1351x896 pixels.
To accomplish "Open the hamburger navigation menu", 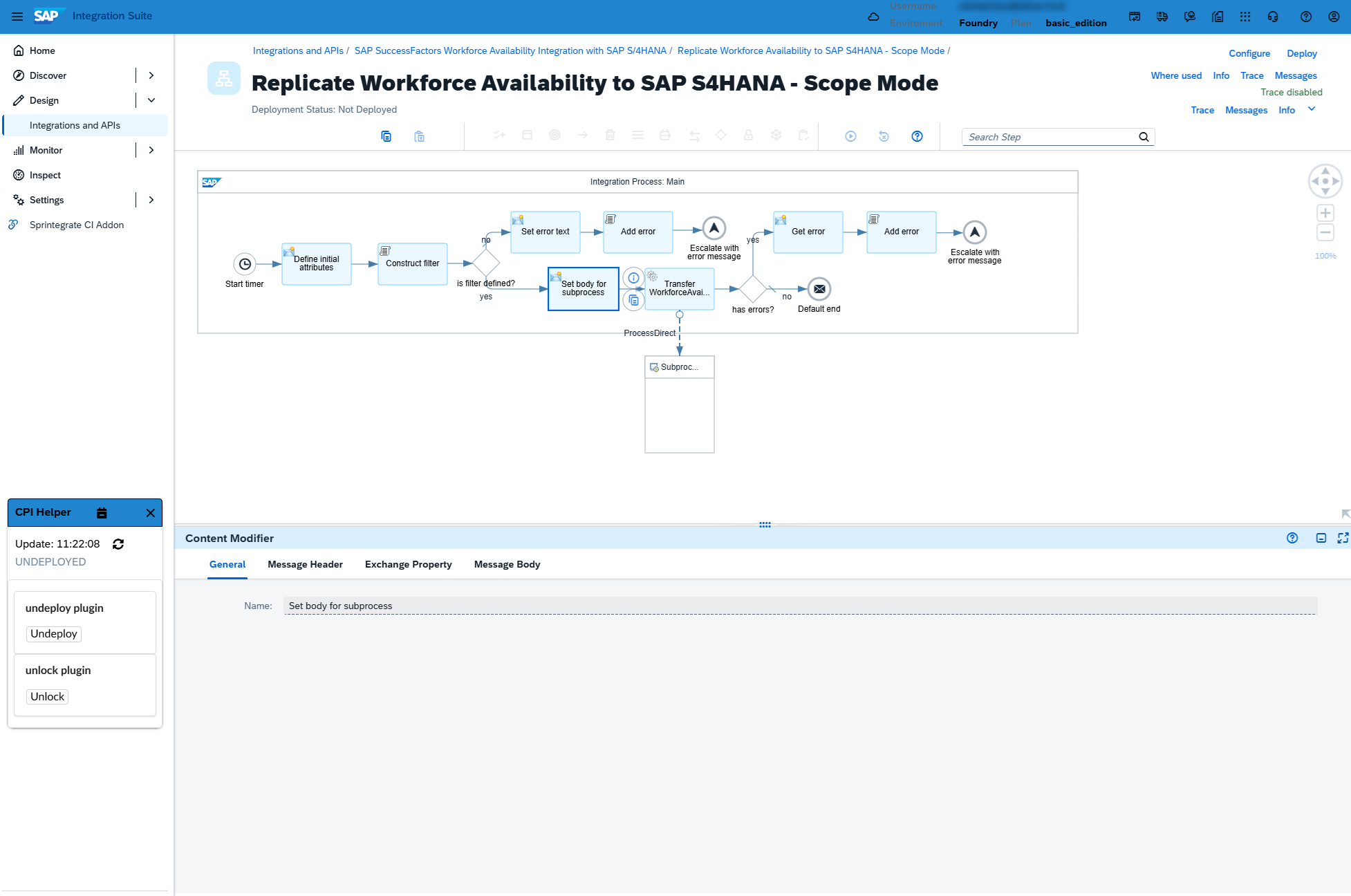I will click(17, 16).
